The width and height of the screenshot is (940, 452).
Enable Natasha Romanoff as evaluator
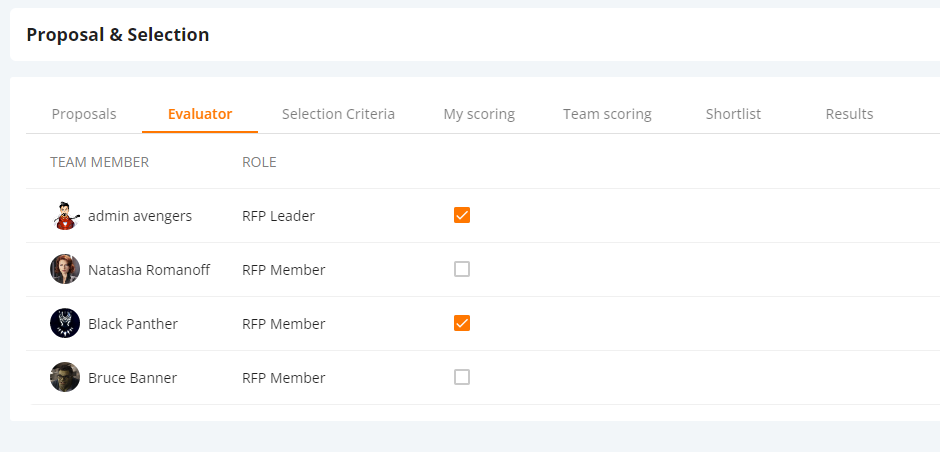click(462, 269)
